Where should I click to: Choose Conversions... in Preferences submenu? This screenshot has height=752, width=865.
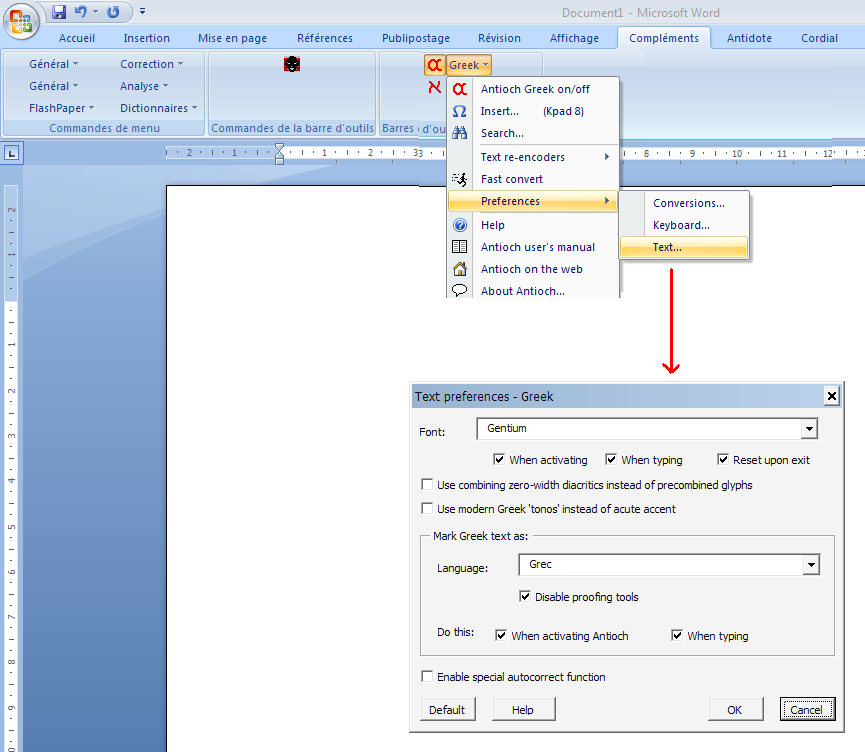point(684,203)
